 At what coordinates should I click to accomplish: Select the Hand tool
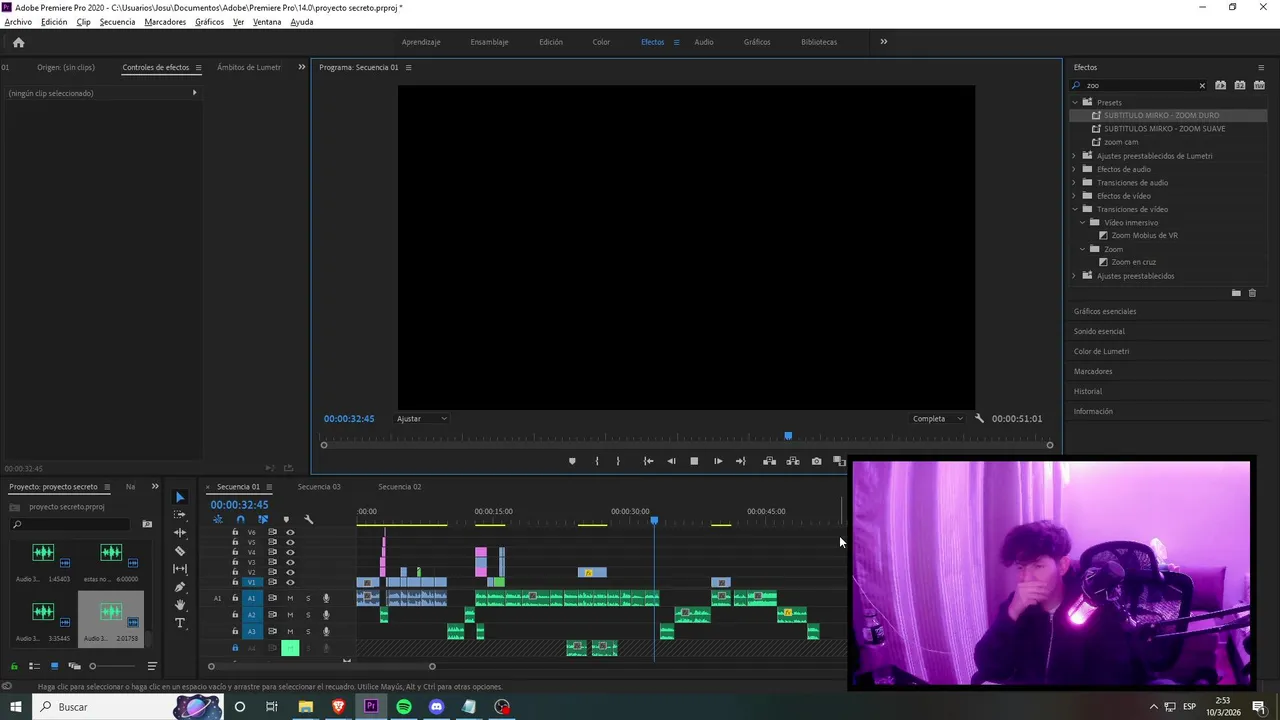tap(180, 605)
